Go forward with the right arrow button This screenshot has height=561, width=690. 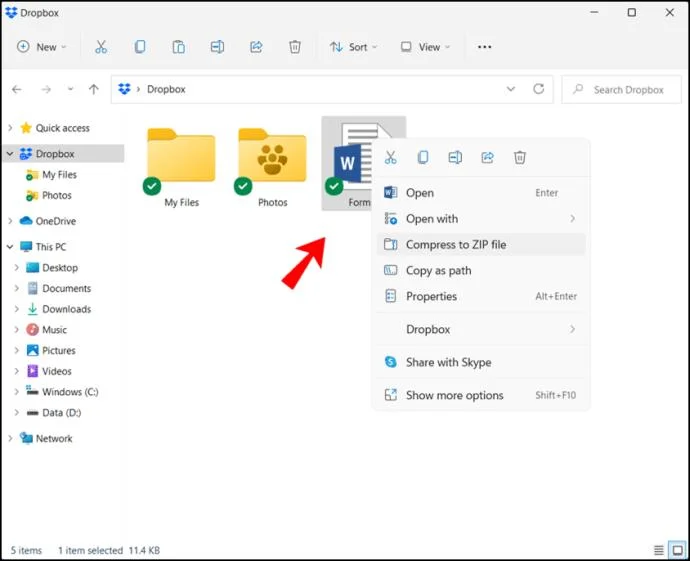pyautogui.click(x=46, y=89)
